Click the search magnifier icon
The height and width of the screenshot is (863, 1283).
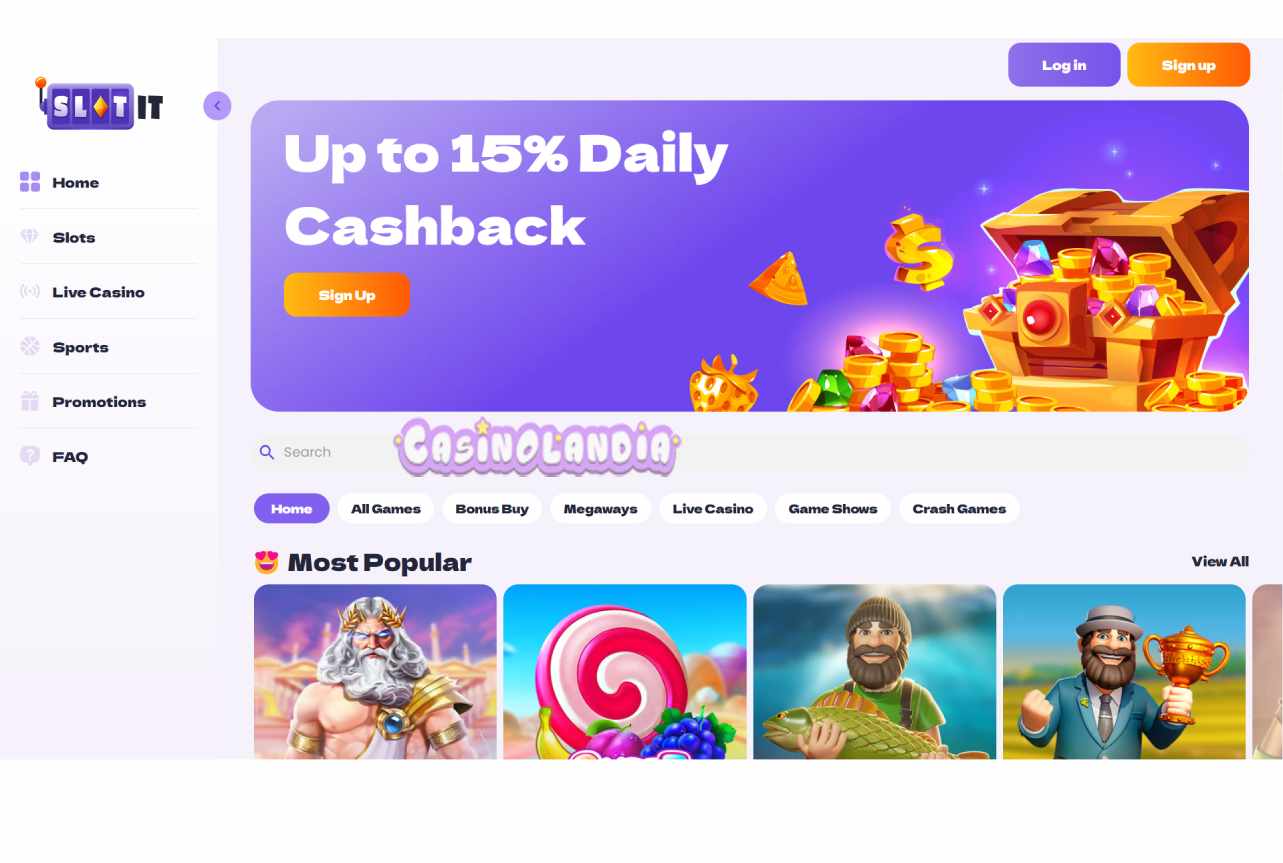[267, 452]
